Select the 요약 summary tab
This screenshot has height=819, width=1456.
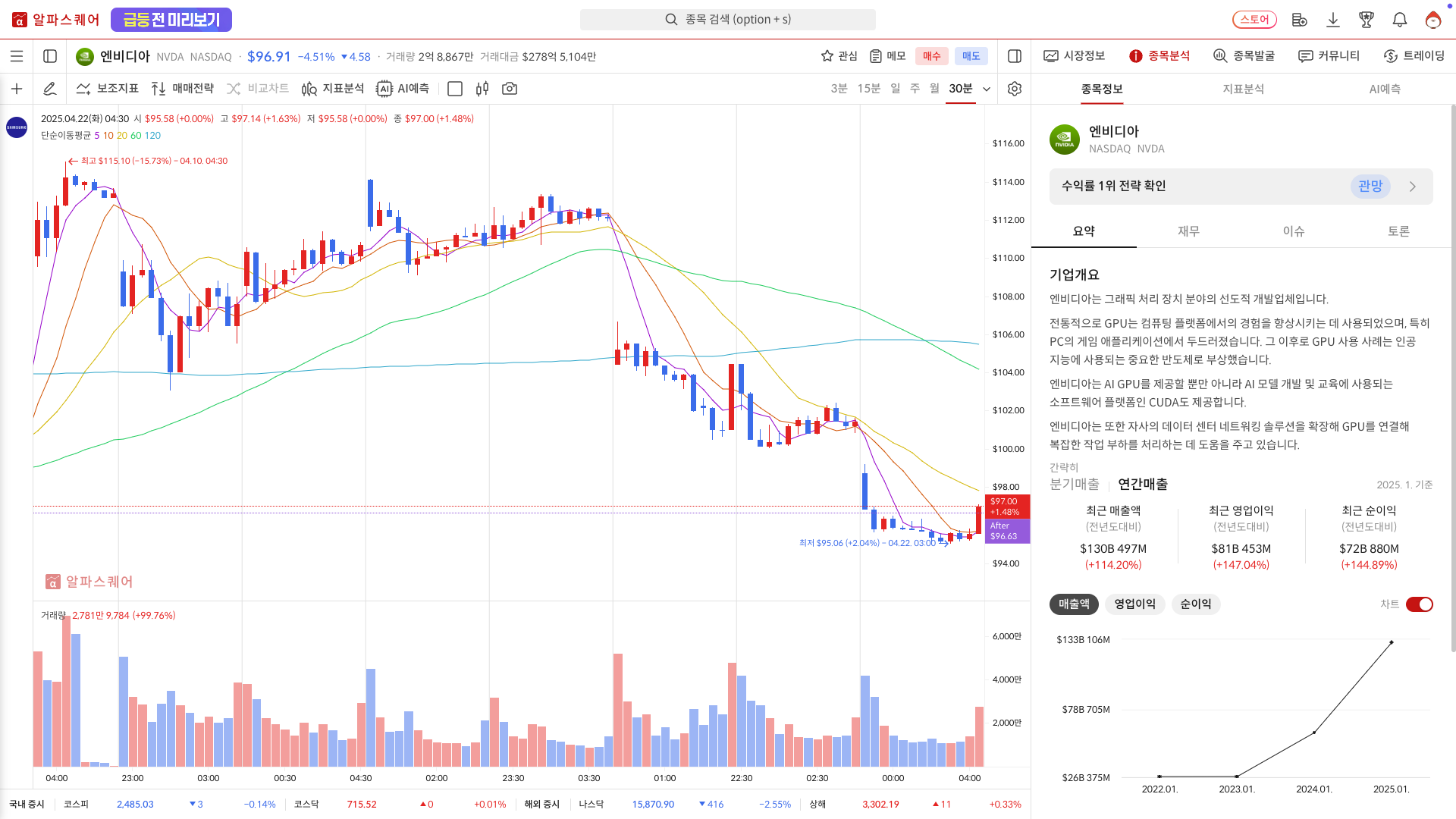pos(1084,231)
